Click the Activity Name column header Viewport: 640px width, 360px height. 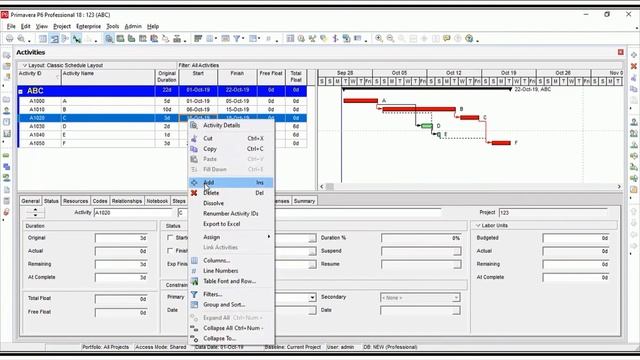(x=108, y=77)
